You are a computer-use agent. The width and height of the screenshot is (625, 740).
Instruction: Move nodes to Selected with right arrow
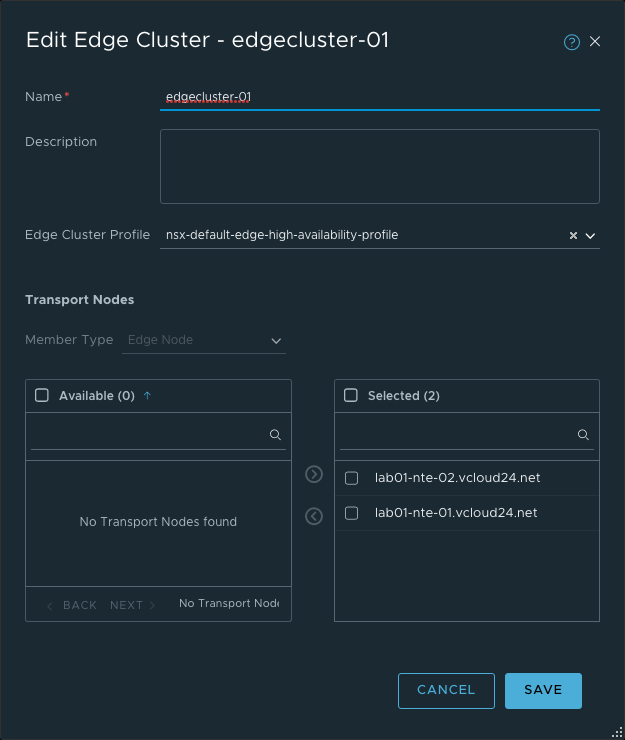click(314, 474)
